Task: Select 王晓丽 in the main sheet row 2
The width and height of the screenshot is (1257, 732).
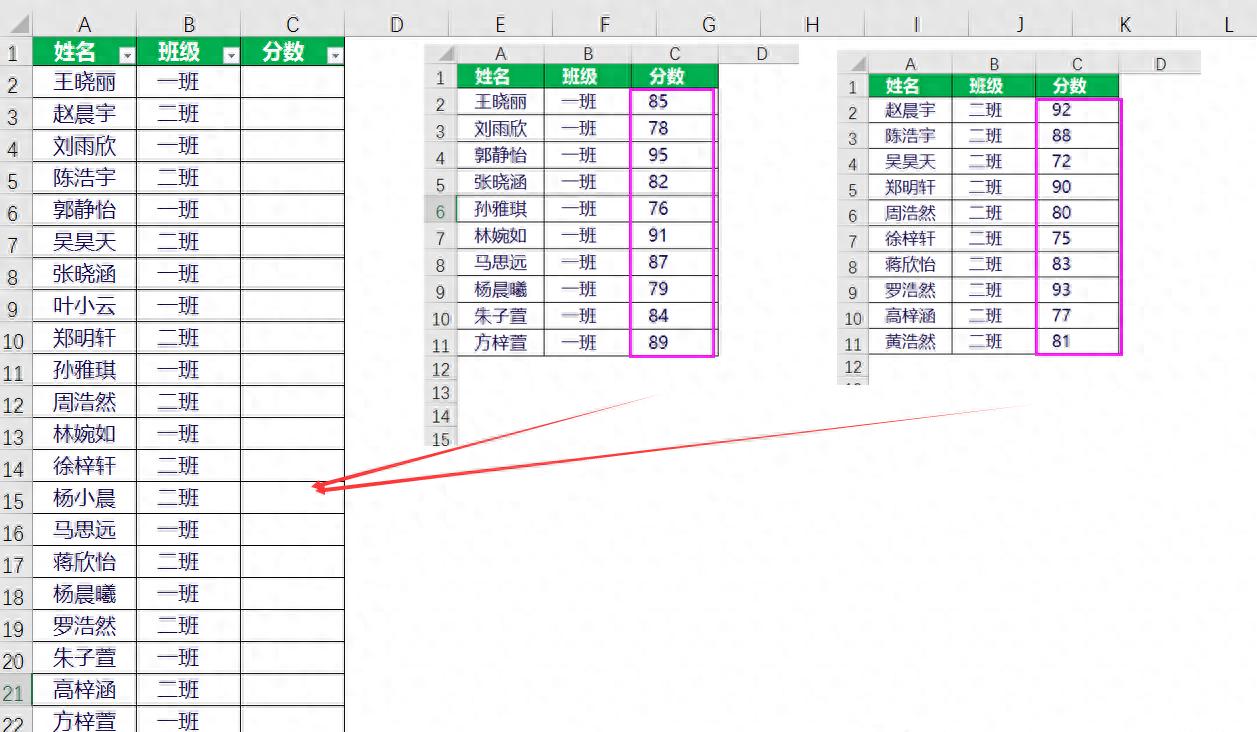Action: click(84, 82)
